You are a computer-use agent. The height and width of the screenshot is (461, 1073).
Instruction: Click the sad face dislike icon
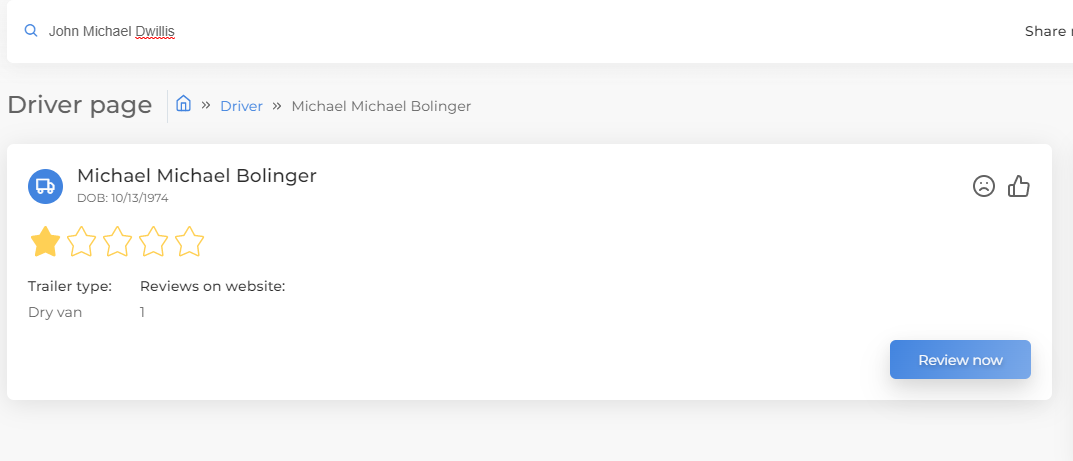click(x=984, y=186)
